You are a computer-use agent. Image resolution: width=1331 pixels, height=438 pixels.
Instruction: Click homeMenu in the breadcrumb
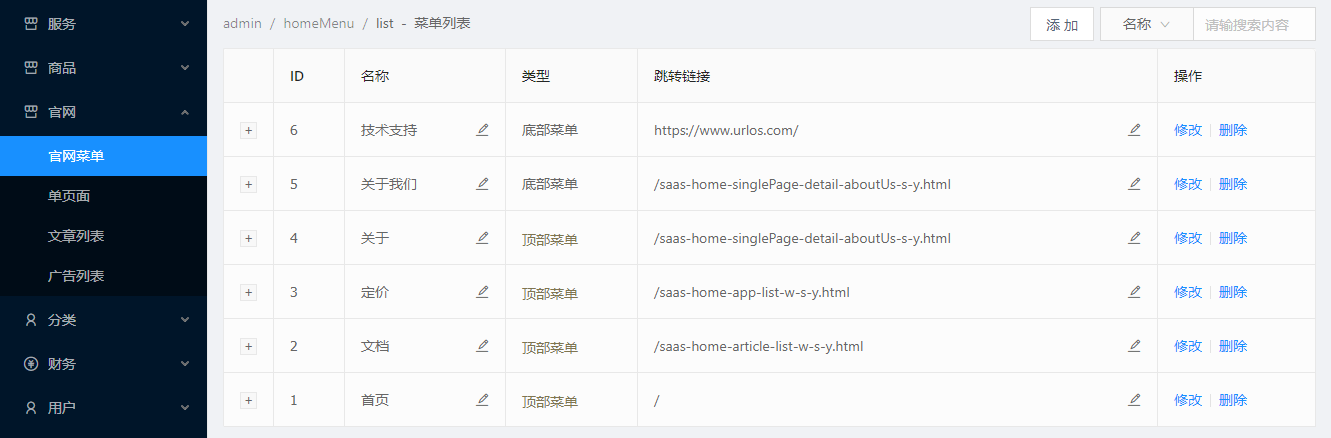click(x=319, y=23)
